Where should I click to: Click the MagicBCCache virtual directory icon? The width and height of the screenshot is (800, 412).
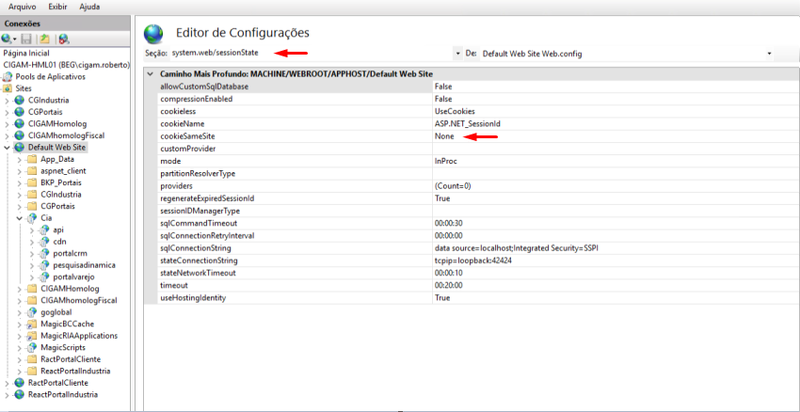pyautogui.click(x=32, y=324)
